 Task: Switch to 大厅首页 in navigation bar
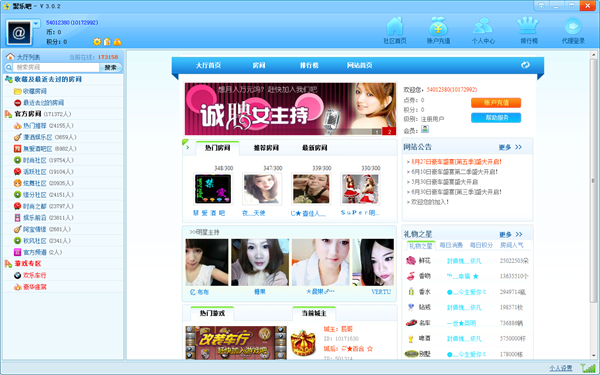coord(208,65)
